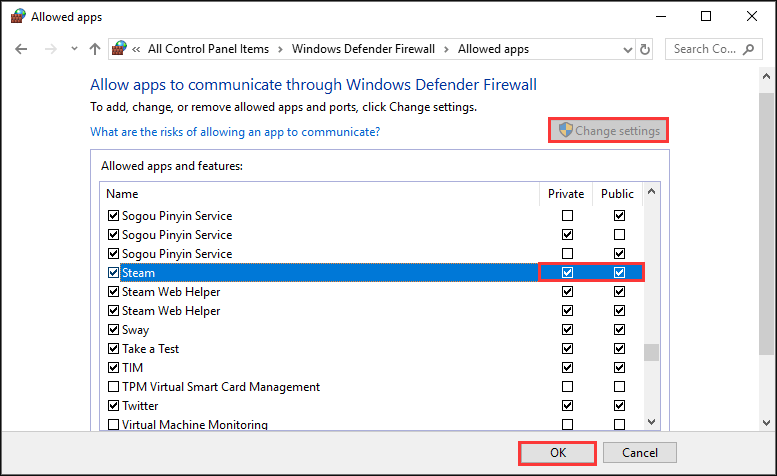Toggle TIM Private network checkbox

(x=567, y=368)
